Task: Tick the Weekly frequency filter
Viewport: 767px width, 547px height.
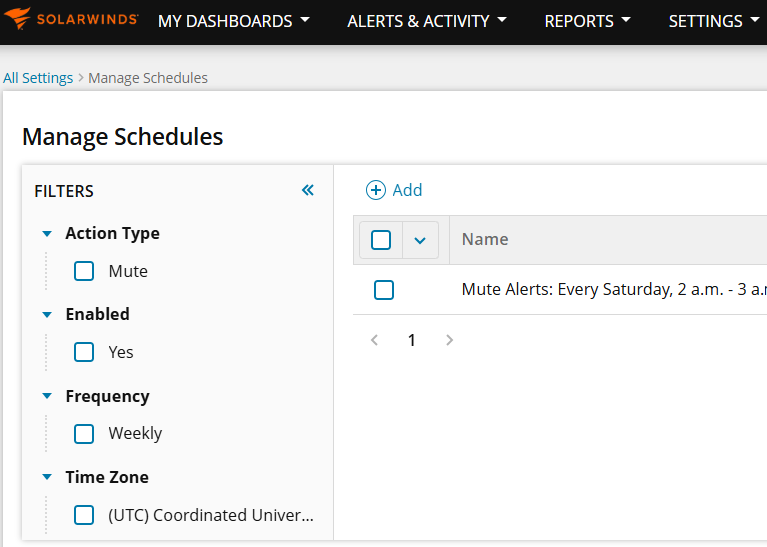Action: click(85, 433)
